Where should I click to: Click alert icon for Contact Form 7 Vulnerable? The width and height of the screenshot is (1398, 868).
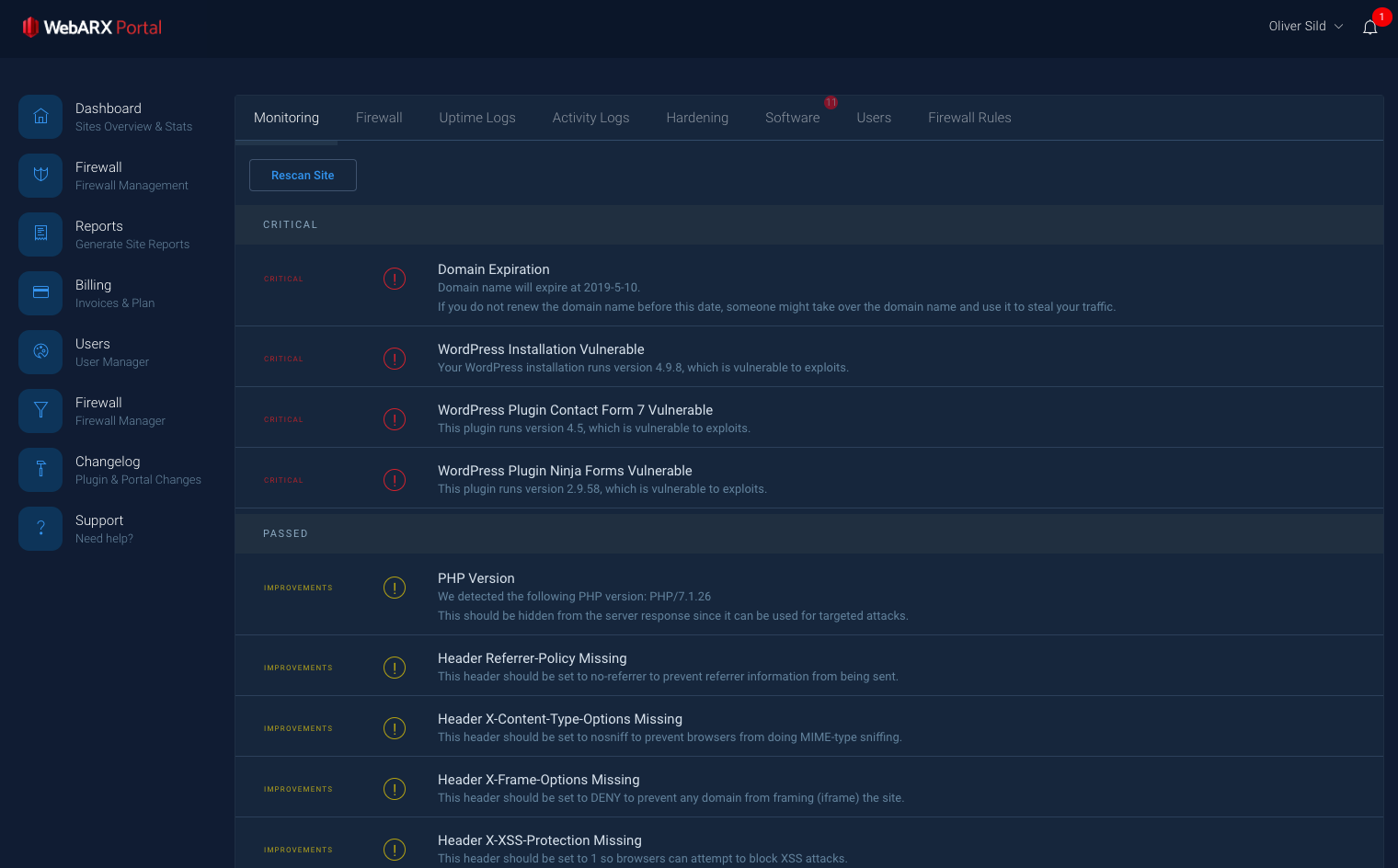pos(395,419)
